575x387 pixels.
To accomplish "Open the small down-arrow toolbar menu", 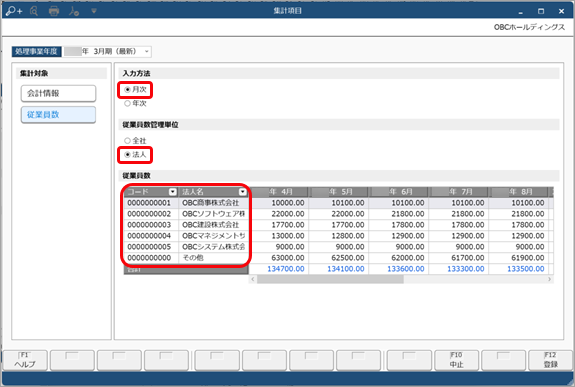I will pos(94,11).
